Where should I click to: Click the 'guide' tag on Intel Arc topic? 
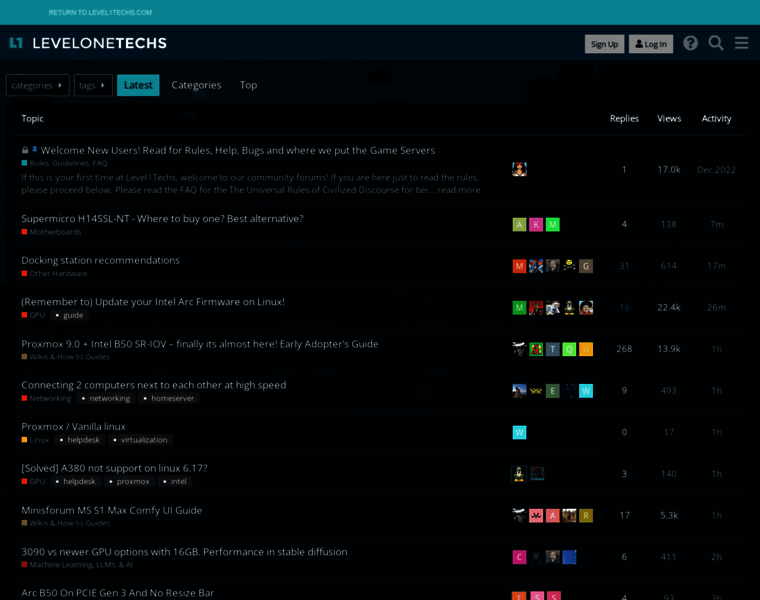coord(69,316)
